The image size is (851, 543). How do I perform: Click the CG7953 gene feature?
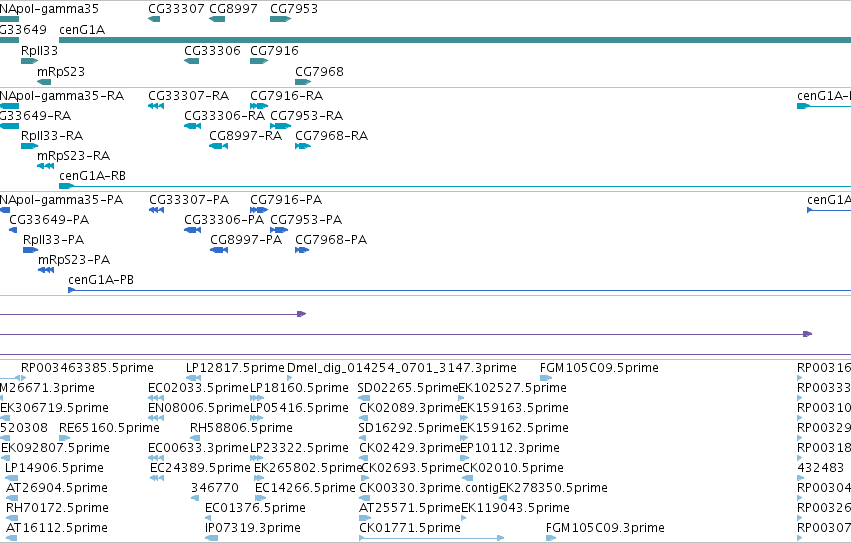(281, 19)
